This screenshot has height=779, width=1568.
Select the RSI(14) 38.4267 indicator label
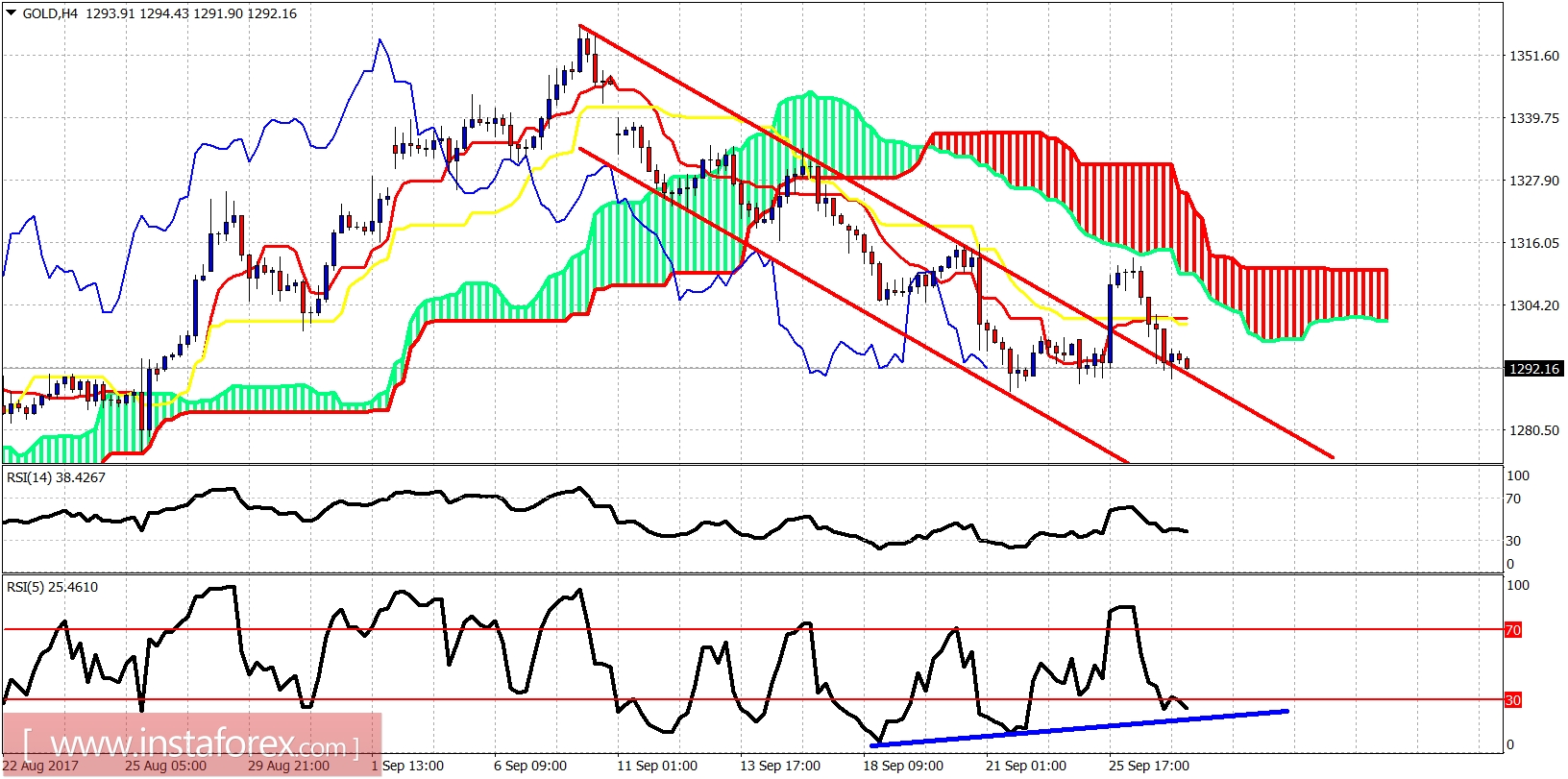(x=56, y=477)
